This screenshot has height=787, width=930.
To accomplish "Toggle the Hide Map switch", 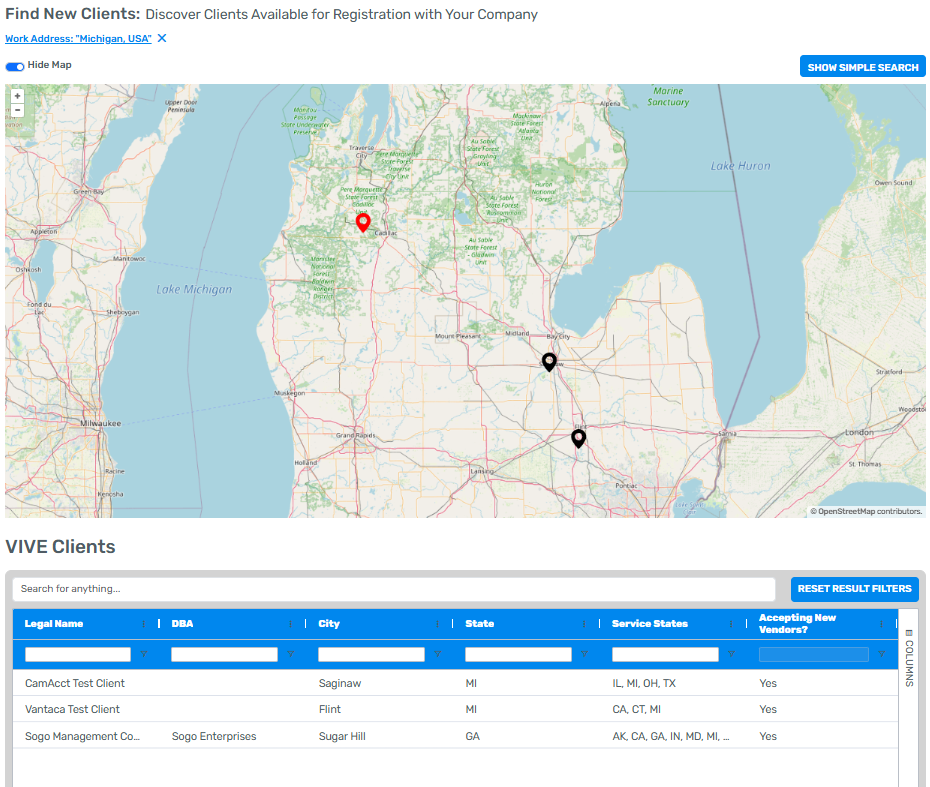I will [15, 66].
